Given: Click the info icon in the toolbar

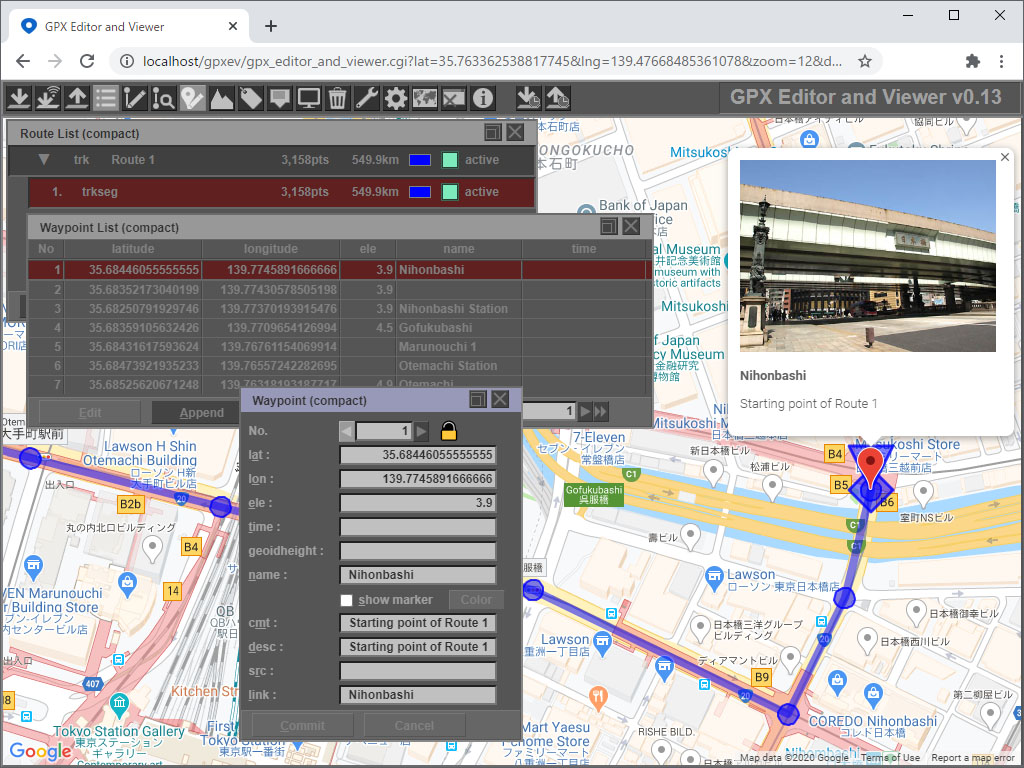Looking at the screenshot, I should click(483, 98).
